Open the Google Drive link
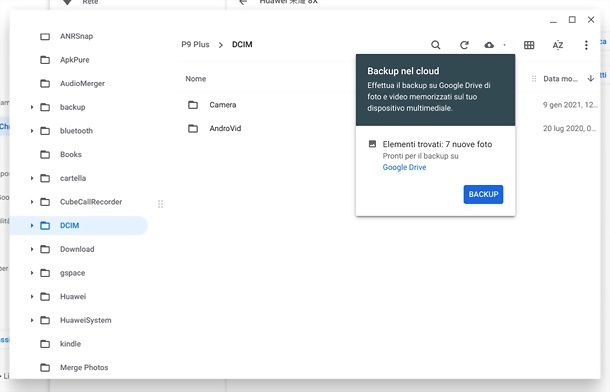Viewport: 610px width, 392px height. coord(404,167)
